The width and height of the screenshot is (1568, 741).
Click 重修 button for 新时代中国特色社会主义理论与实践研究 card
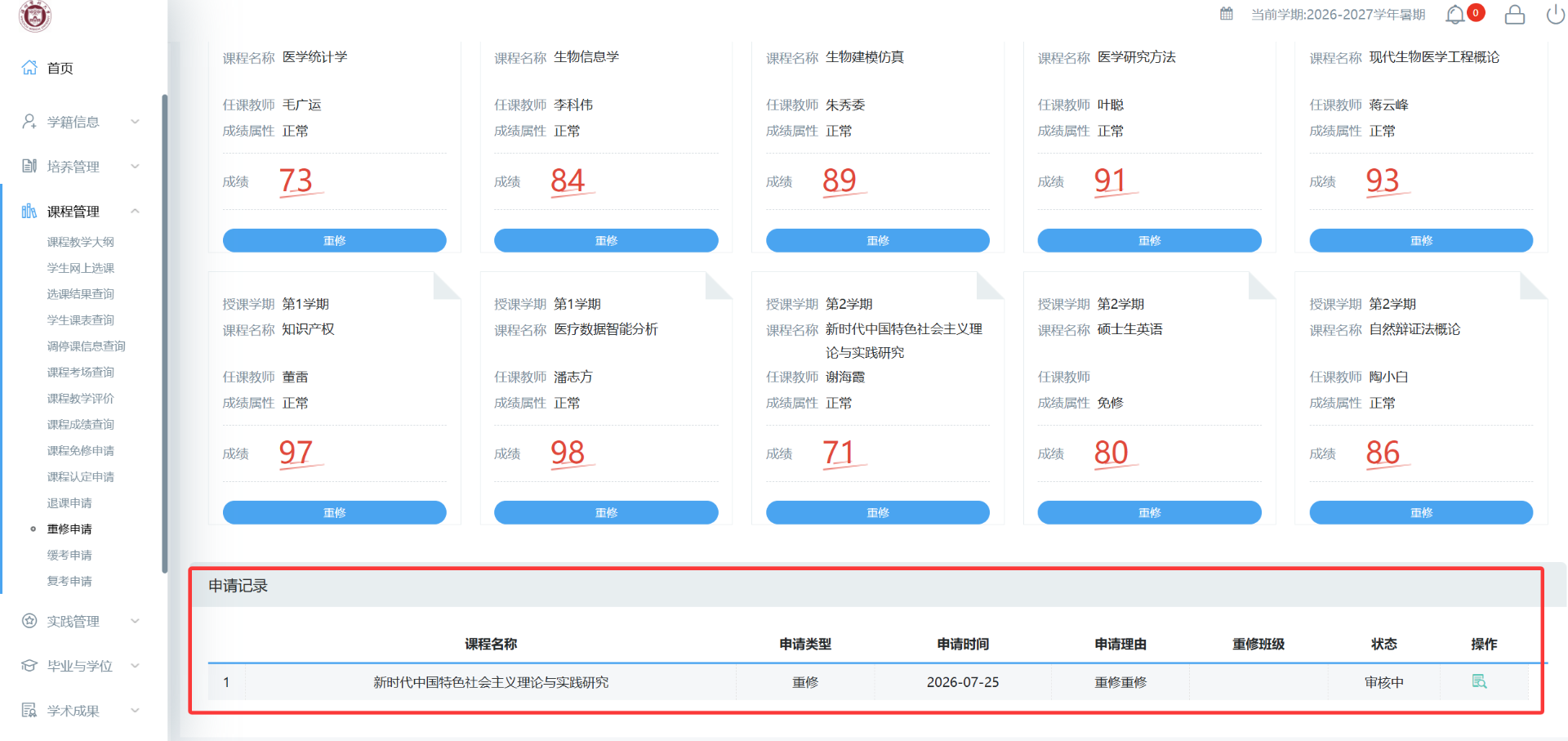[878, 512]
